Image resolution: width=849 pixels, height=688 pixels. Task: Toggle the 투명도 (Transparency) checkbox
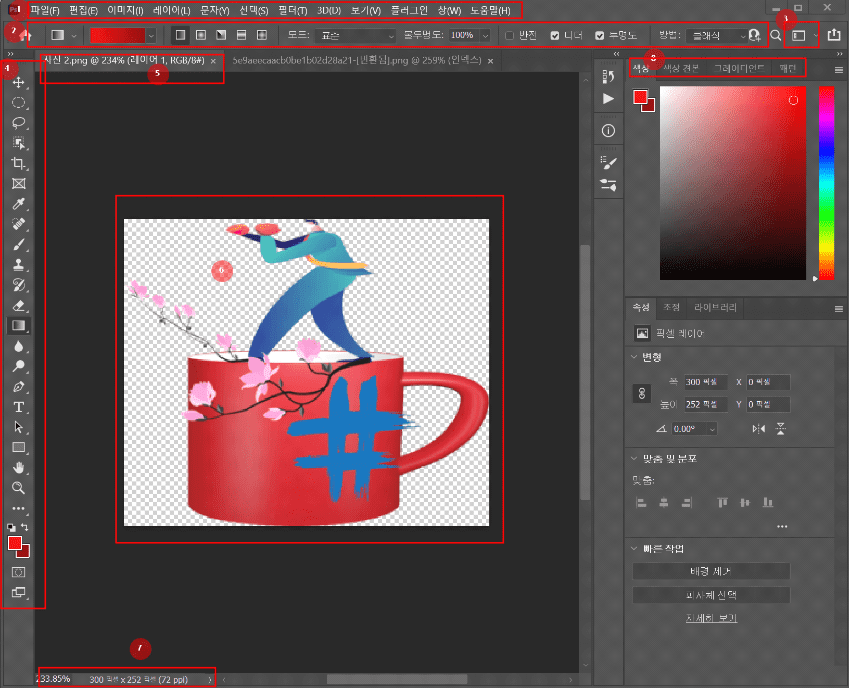tap(599, 36)
